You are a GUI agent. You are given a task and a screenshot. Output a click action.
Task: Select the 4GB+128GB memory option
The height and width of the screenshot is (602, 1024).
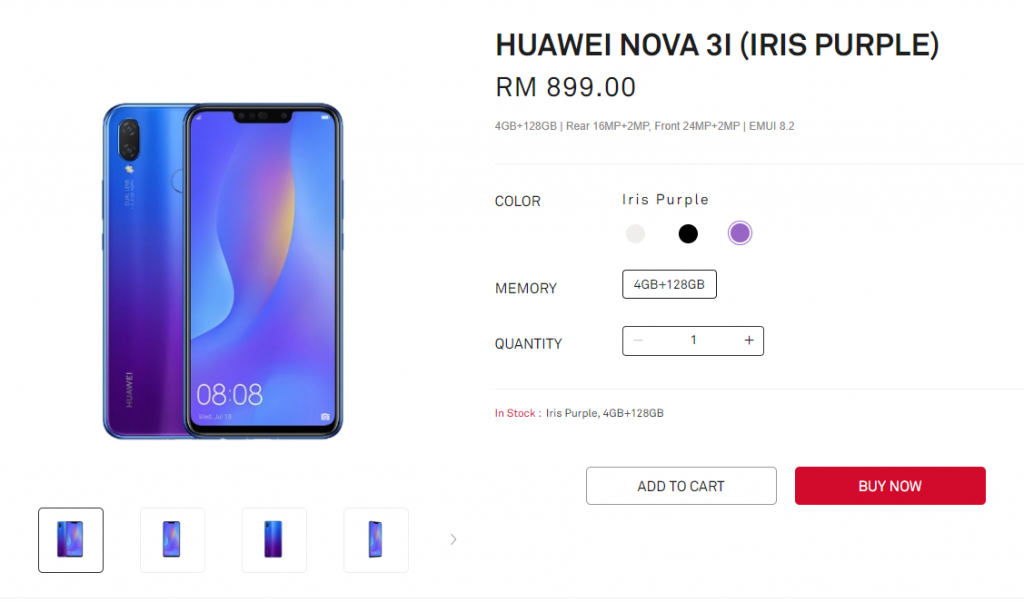(x=669, y=284)
